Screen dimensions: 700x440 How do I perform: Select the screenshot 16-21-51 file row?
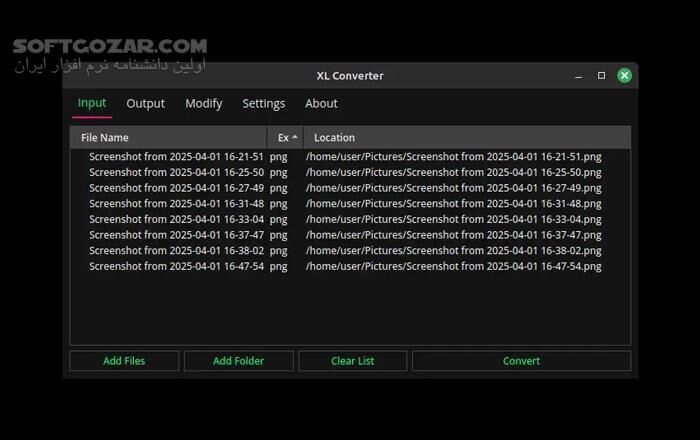(176, 157)
